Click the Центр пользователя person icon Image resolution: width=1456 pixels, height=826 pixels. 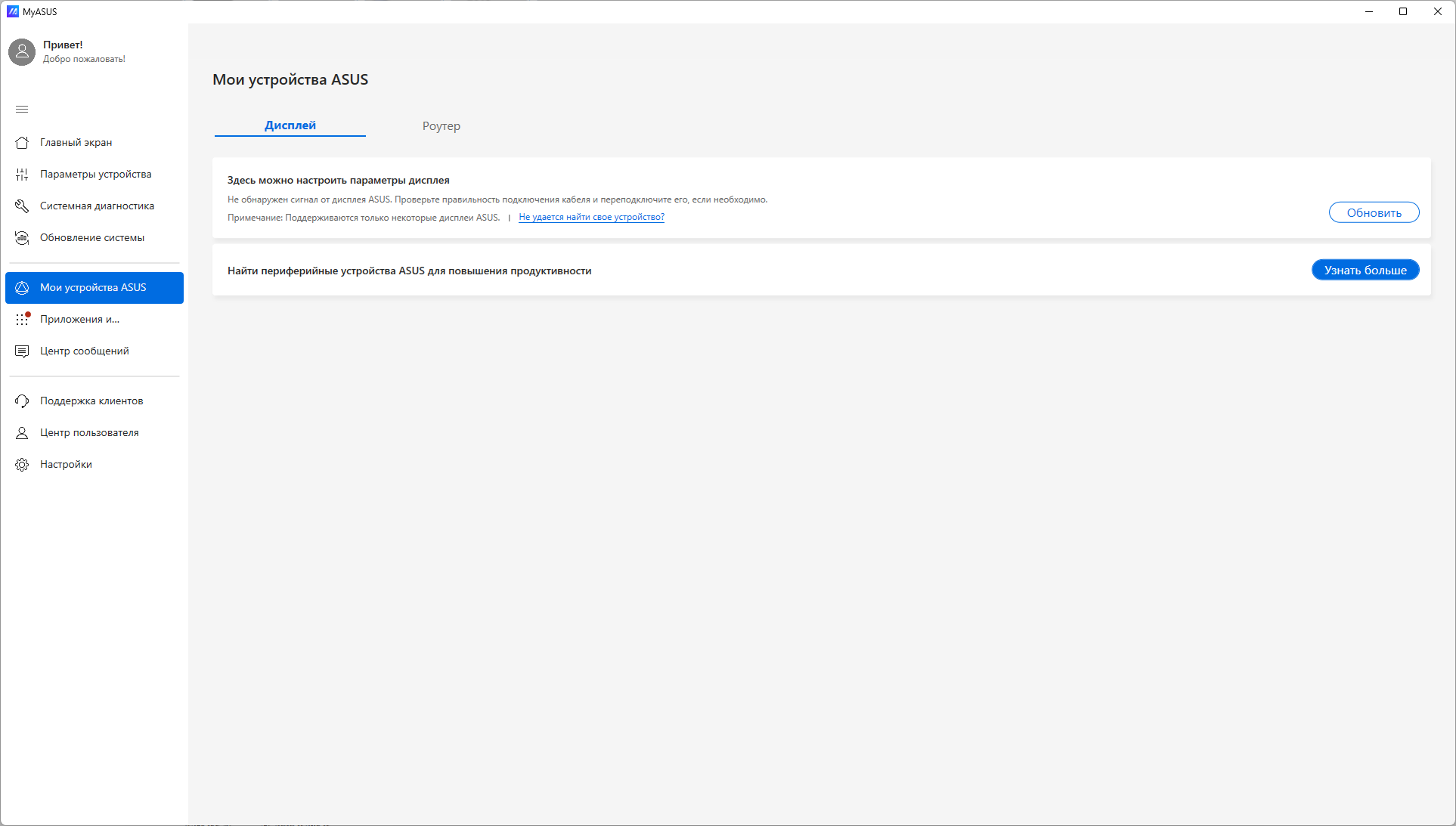(x=22, y=433)
